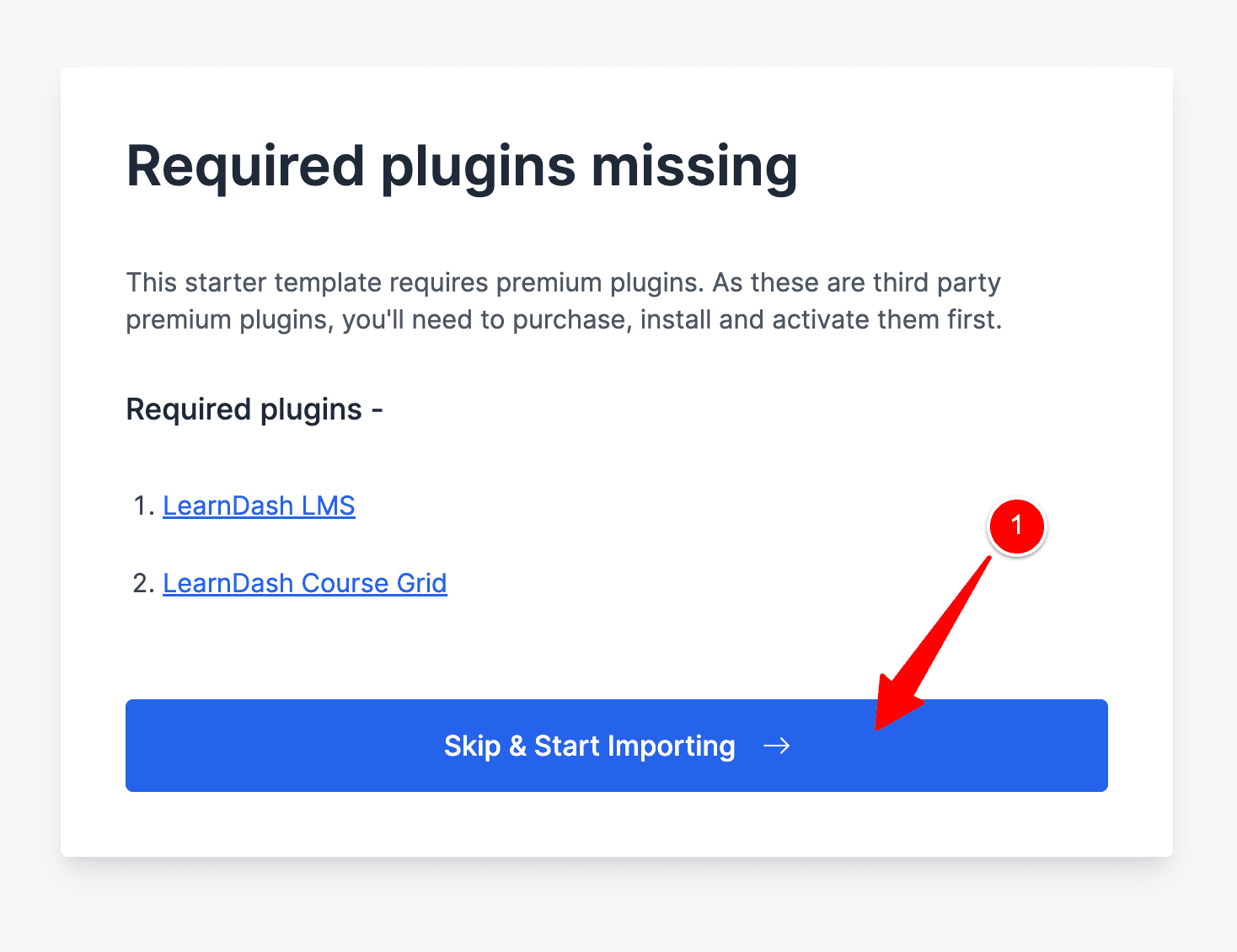Click the right arrow icon in the blue button
The image size is (1237, 952).
point(776,746)
